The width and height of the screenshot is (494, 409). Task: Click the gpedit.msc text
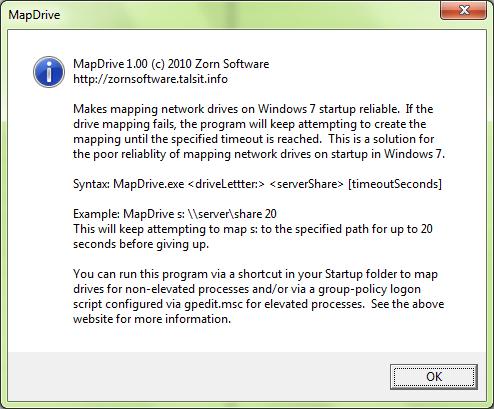213,304
